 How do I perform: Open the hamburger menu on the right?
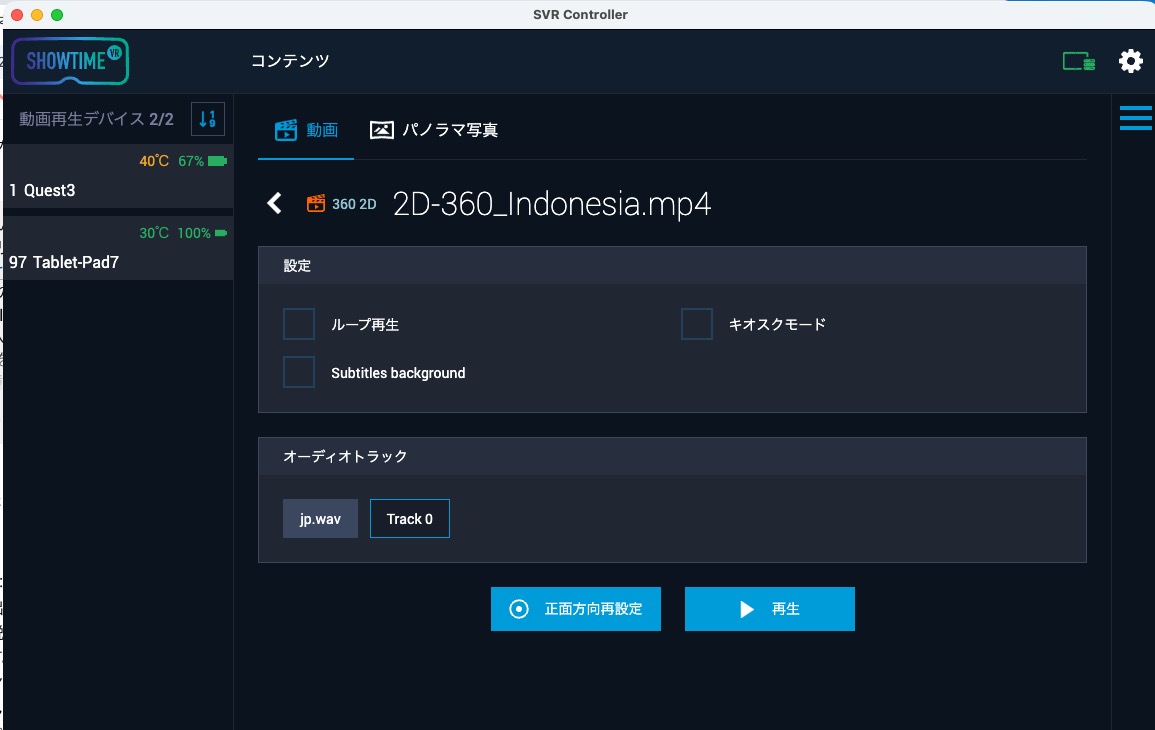(x=1135, y=118)
